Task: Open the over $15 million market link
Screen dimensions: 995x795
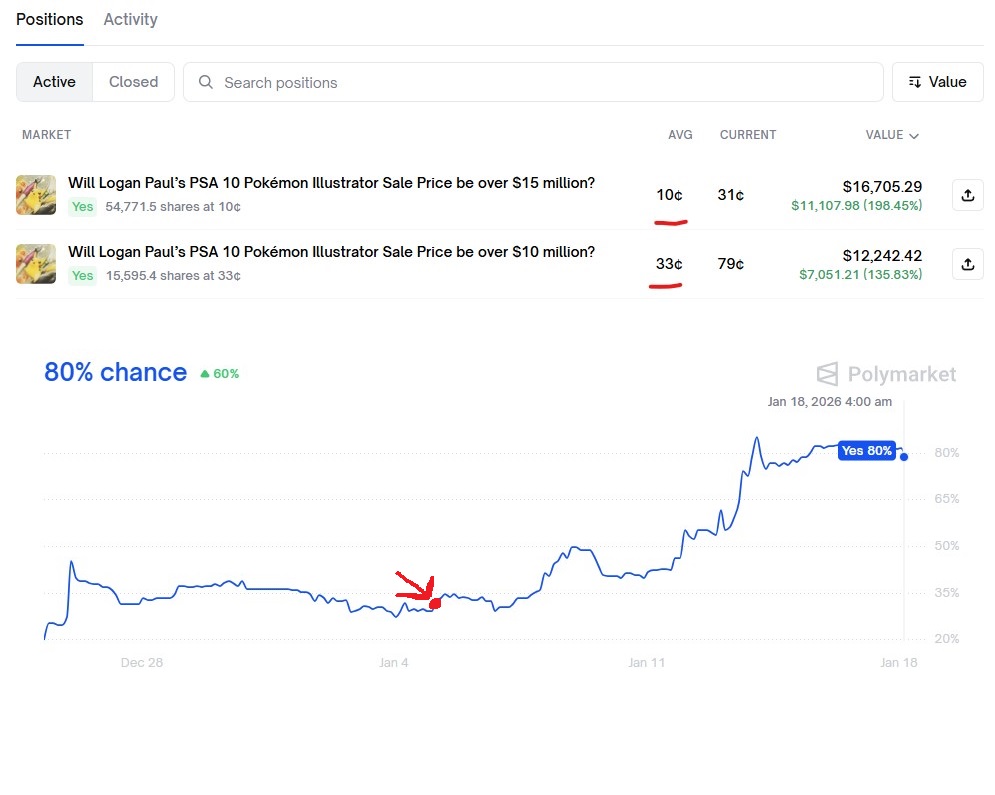Action: tap(331, 183)
